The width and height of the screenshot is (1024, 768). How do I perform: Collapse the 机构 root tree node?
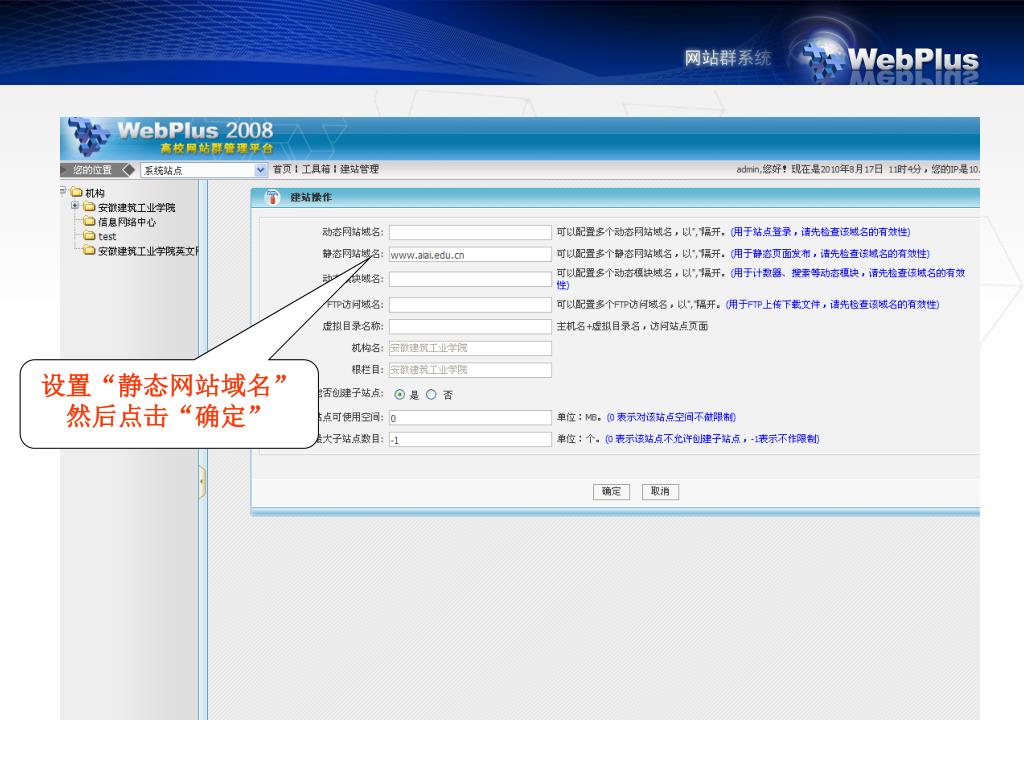[63, 191]
